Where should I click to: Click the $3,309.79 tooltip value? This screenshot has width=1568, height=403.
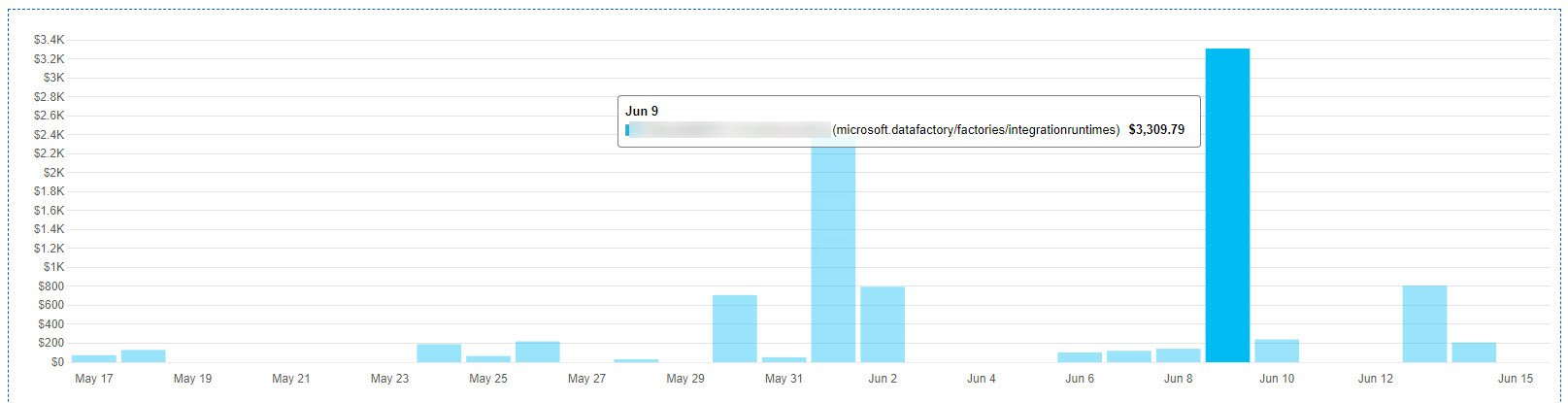click(x=1156, y=129)
